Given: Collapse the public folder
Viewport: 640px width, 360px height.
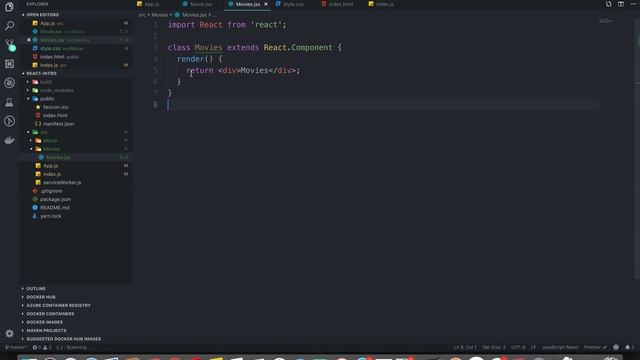Looking at the screenshot, I should 47,99.
